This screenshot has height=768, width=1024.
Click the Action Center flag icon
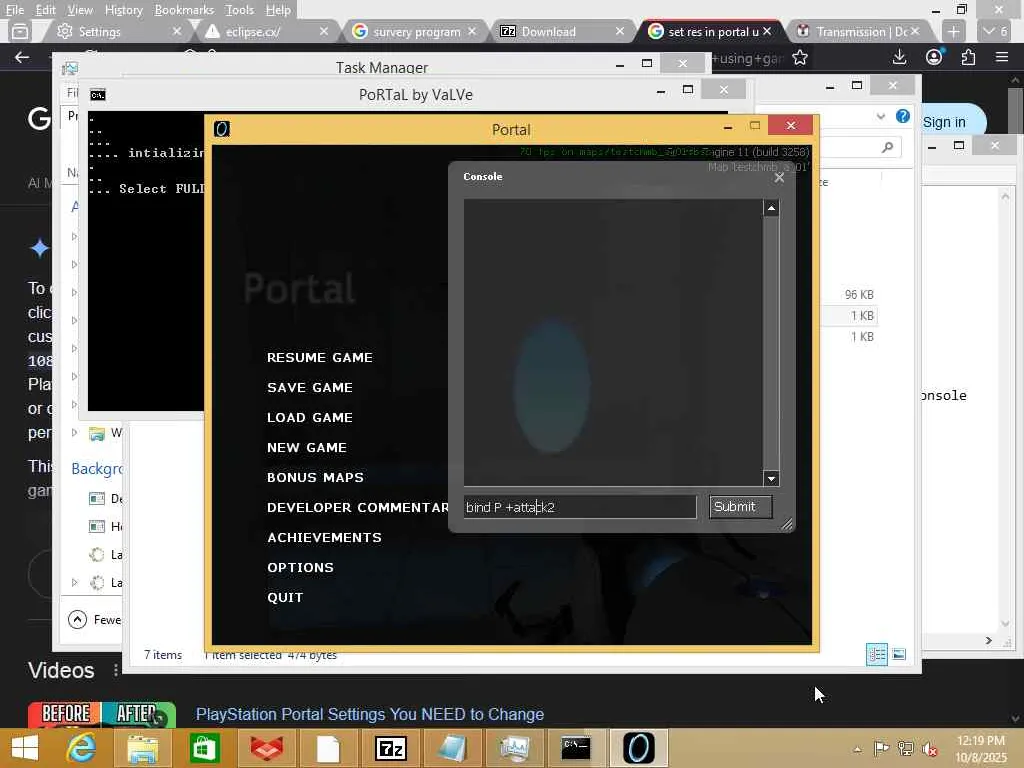pos(881,749)
